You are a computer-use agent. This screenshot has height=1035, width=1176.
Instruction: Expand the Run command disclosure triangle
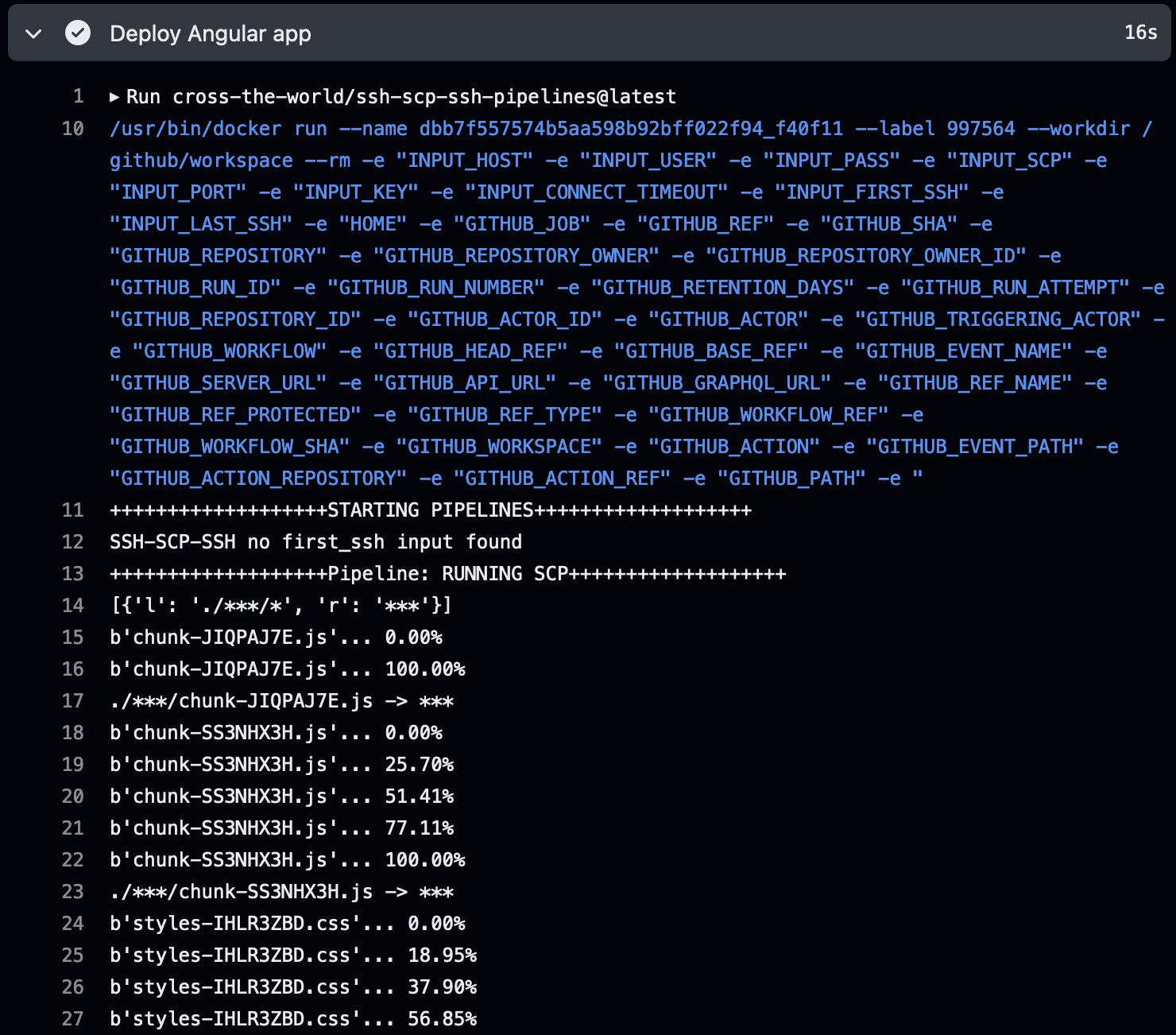(x=114, y=97)
